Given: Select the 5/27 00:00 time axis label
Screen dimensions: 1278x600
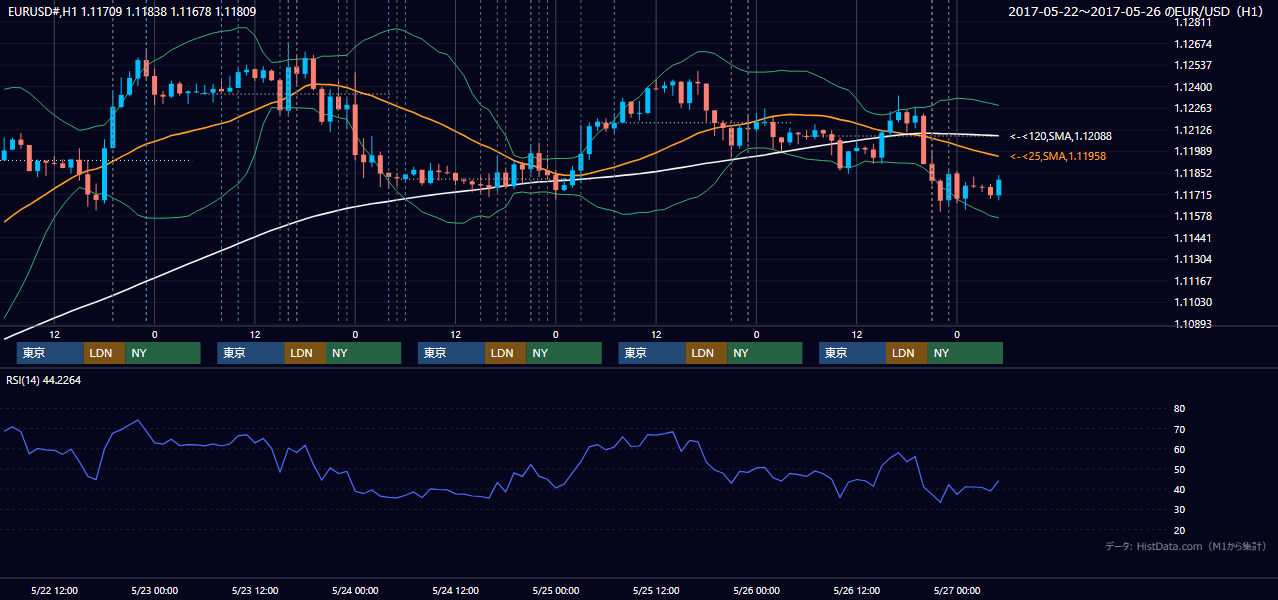Looking at the screenshot, I should (x=957, y=590).
